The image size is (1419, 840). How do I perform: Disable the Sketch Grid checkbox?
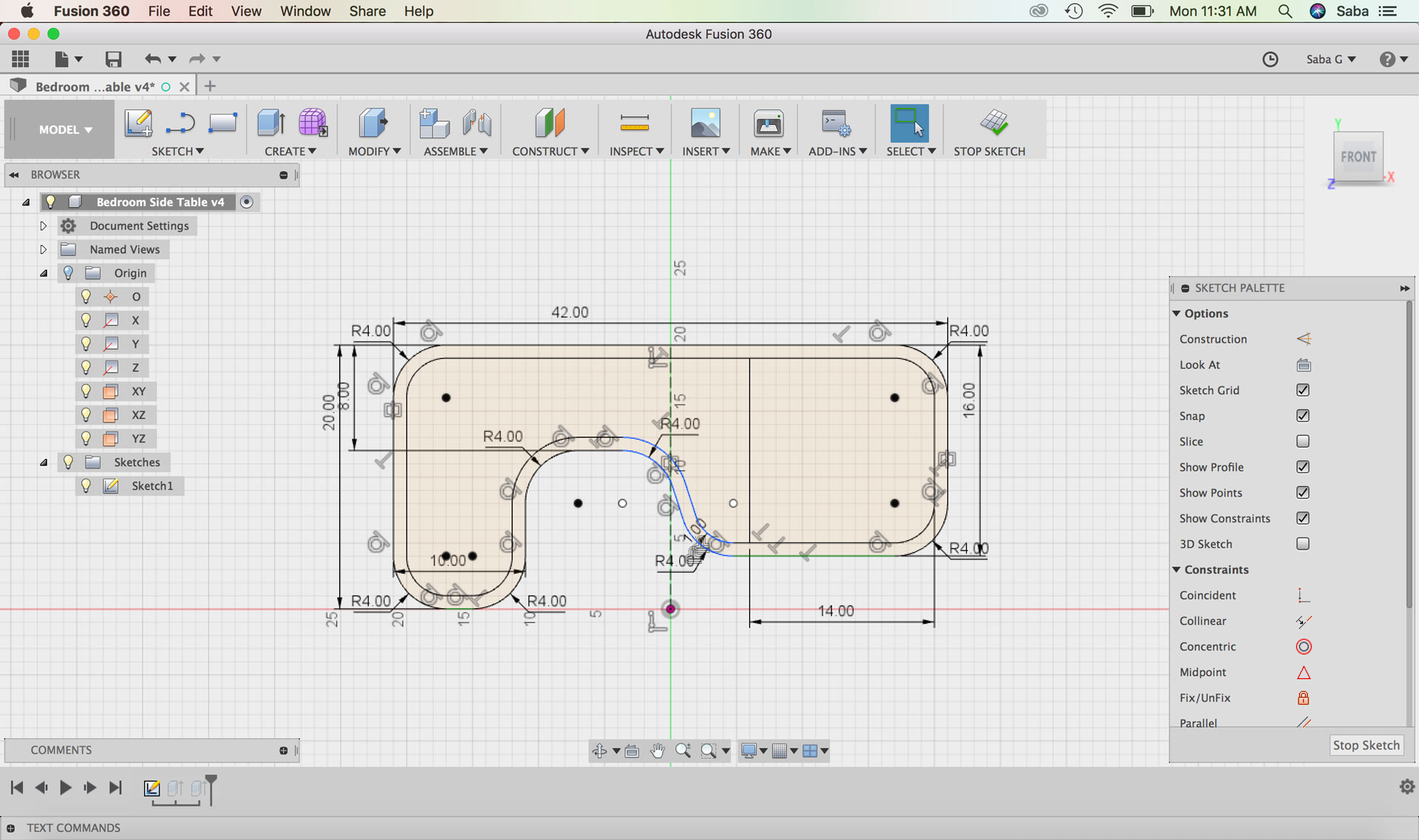pos(1303,390)
